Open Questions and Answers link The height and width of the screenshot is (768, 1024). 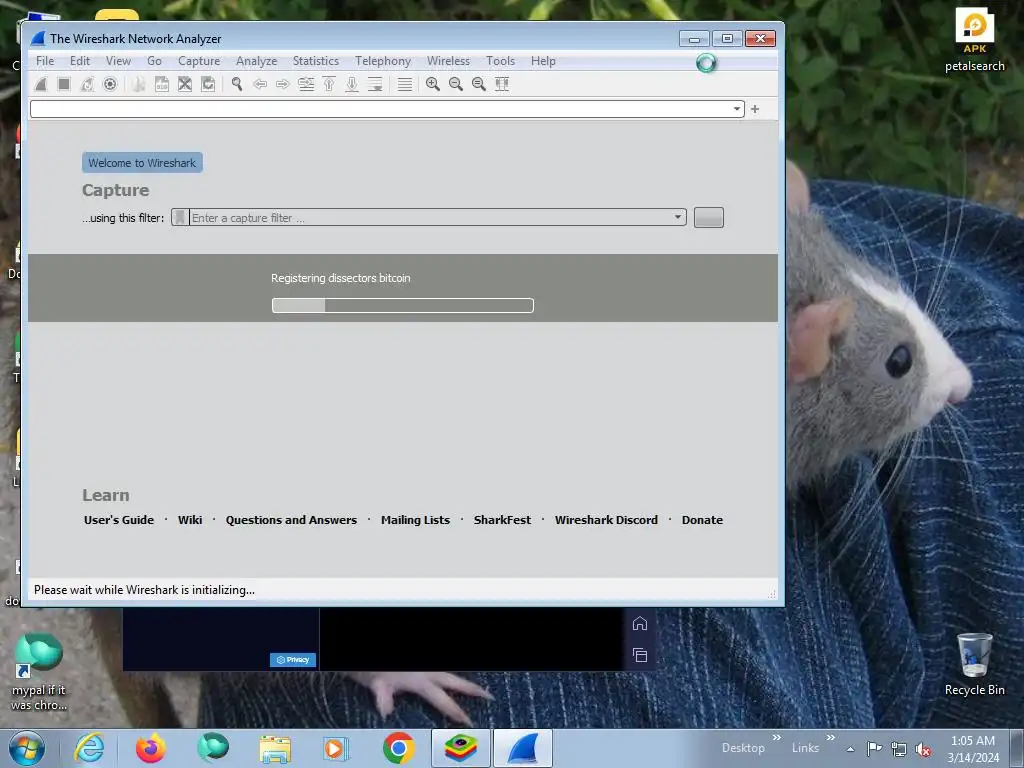(291, 520)
